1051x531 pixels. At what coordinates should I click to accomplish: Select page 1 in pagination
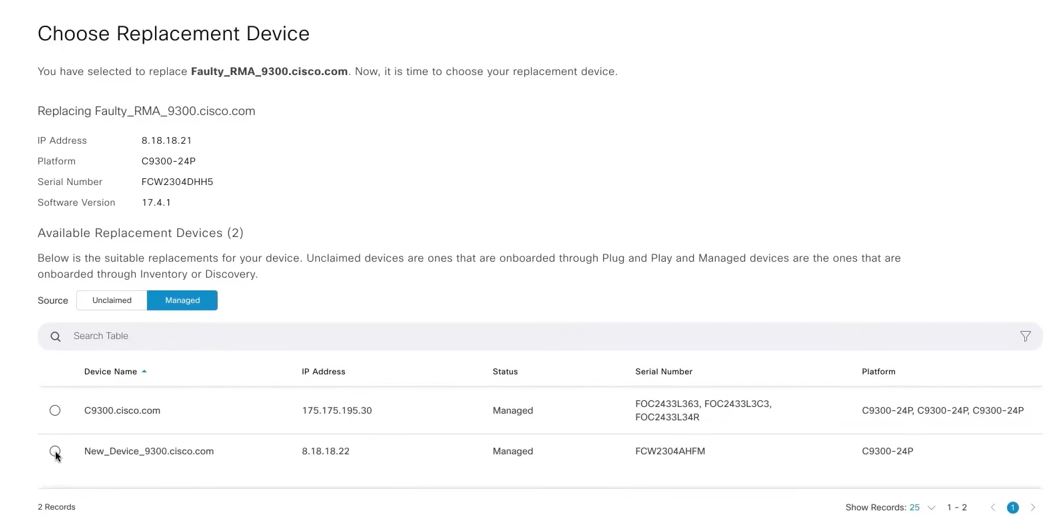pos(1012,507)
